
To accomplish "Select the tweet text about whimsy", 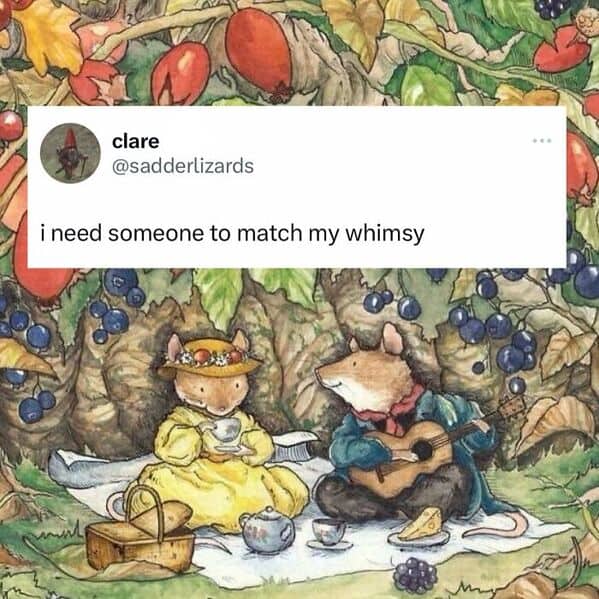I will coord(233,233).
